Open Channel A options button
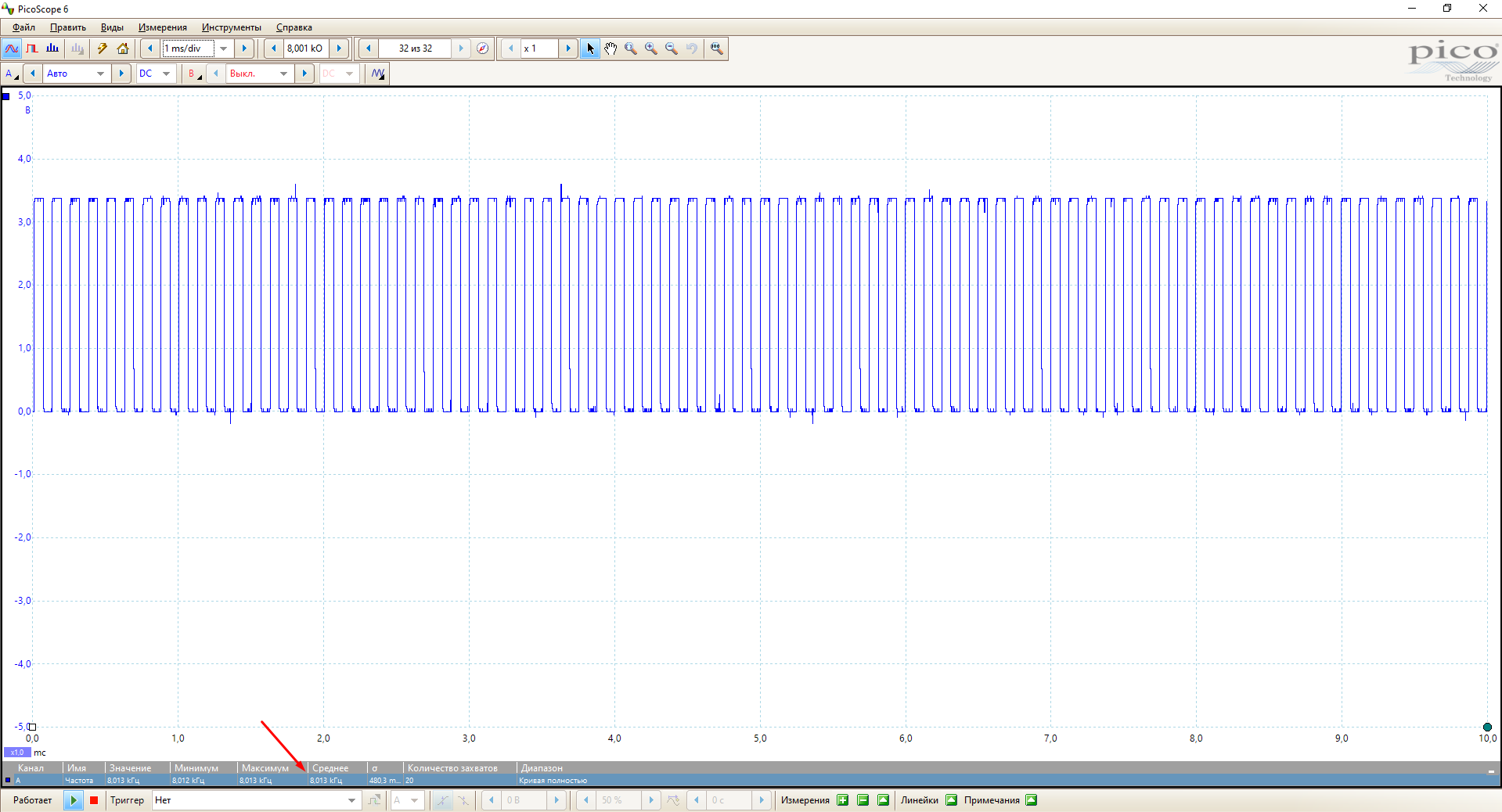The image size is (1502, 812). [x=12, y=74]
